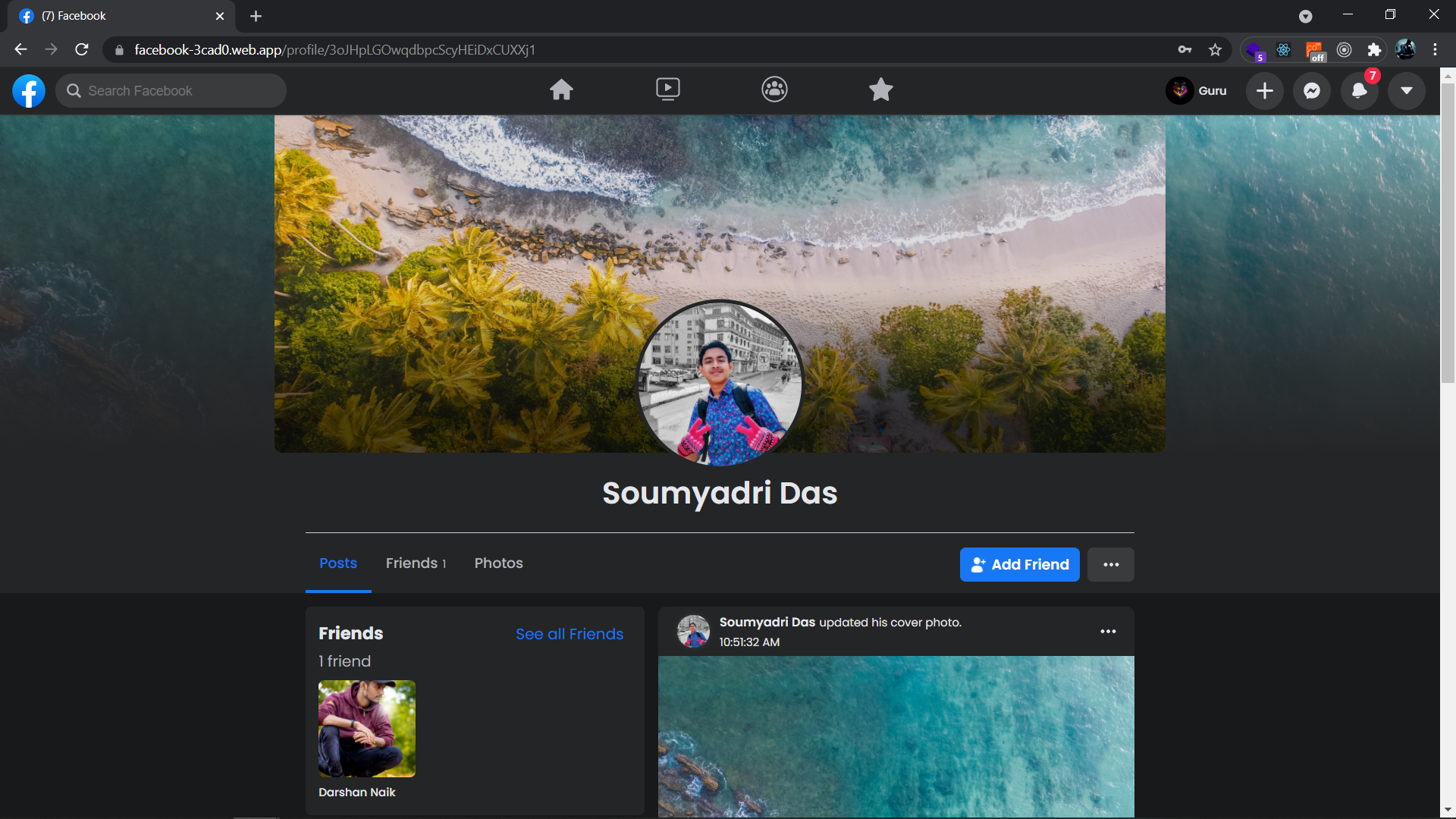Close the Facebook browser tab

(x=220, y=16)
